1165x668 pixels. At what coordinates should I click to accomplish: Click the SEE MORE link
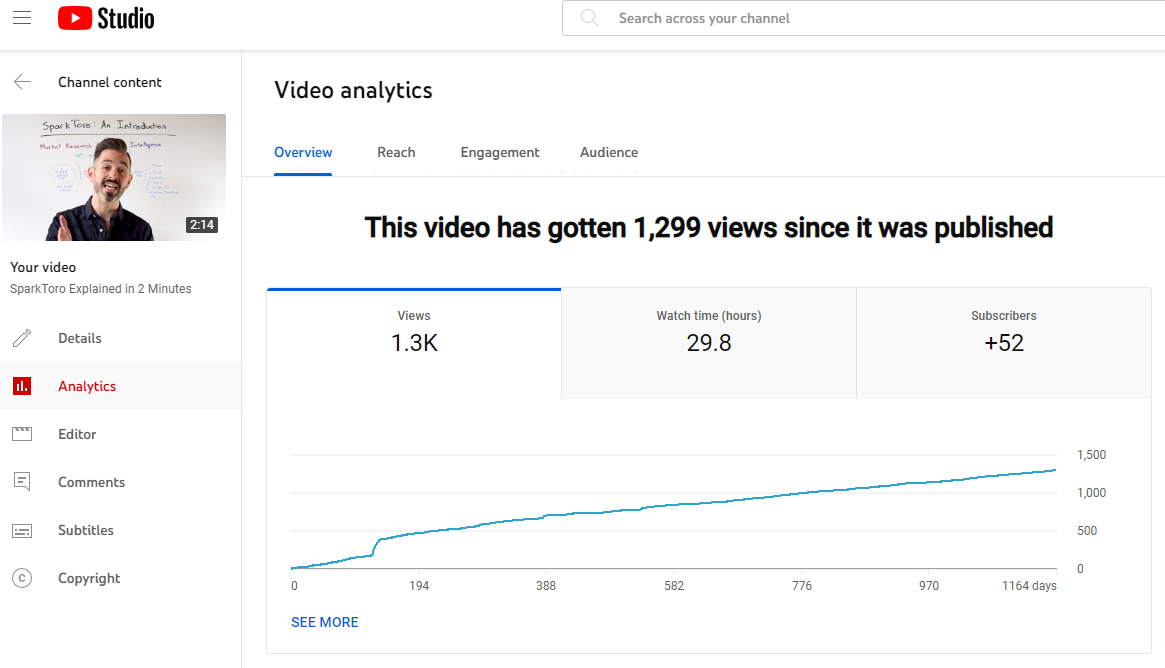coord(324,622)
